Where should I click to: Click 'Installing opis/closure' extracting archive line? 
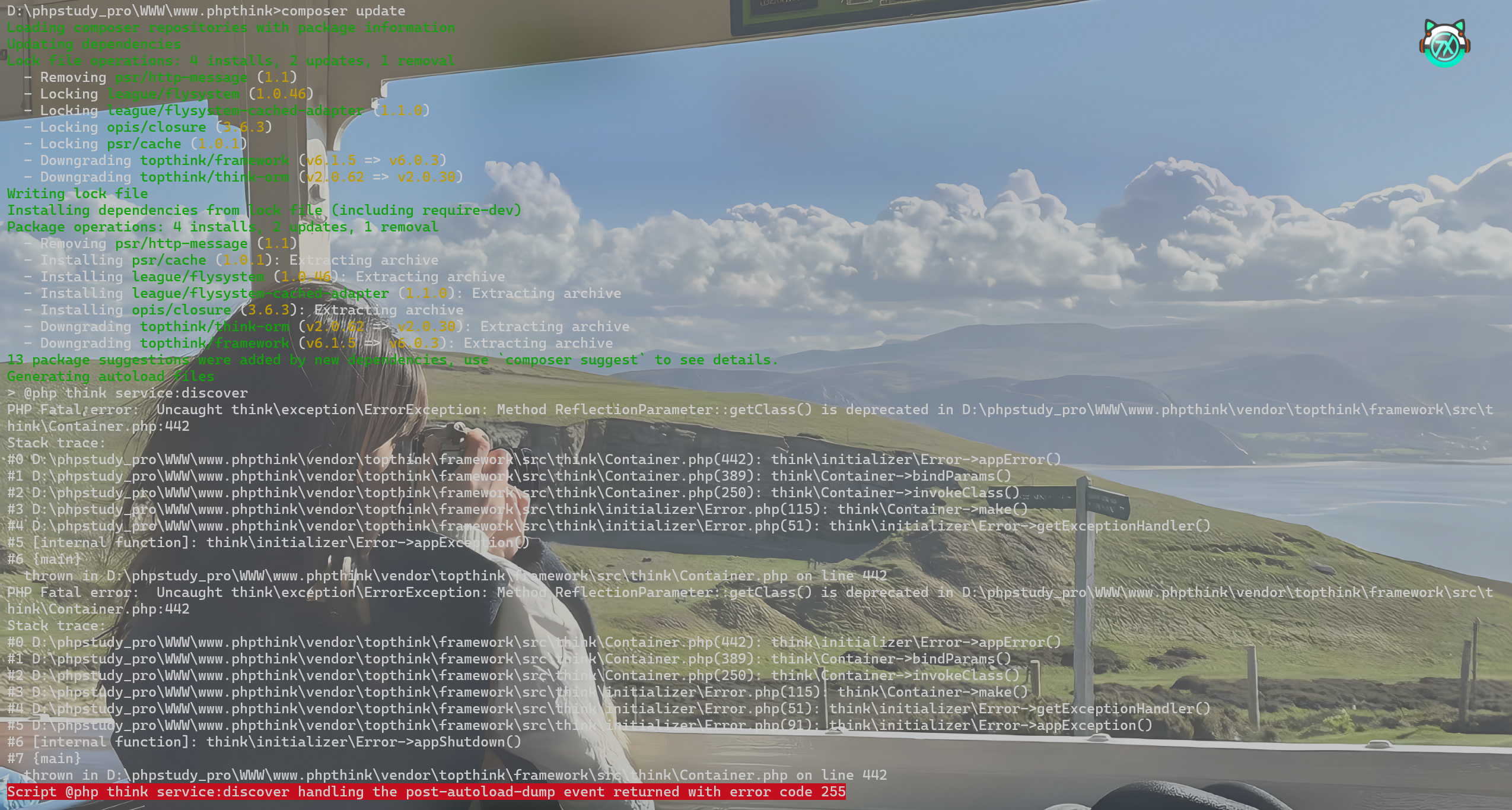243,310
